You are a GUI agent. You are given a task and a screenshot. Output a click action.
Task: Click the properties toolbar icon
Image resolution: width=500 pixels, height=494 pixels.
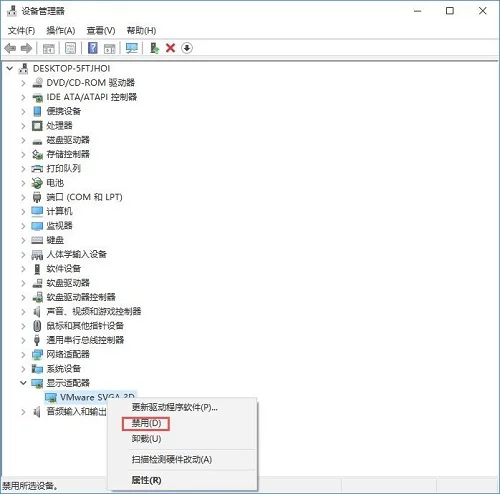click(x=70, y=48)
